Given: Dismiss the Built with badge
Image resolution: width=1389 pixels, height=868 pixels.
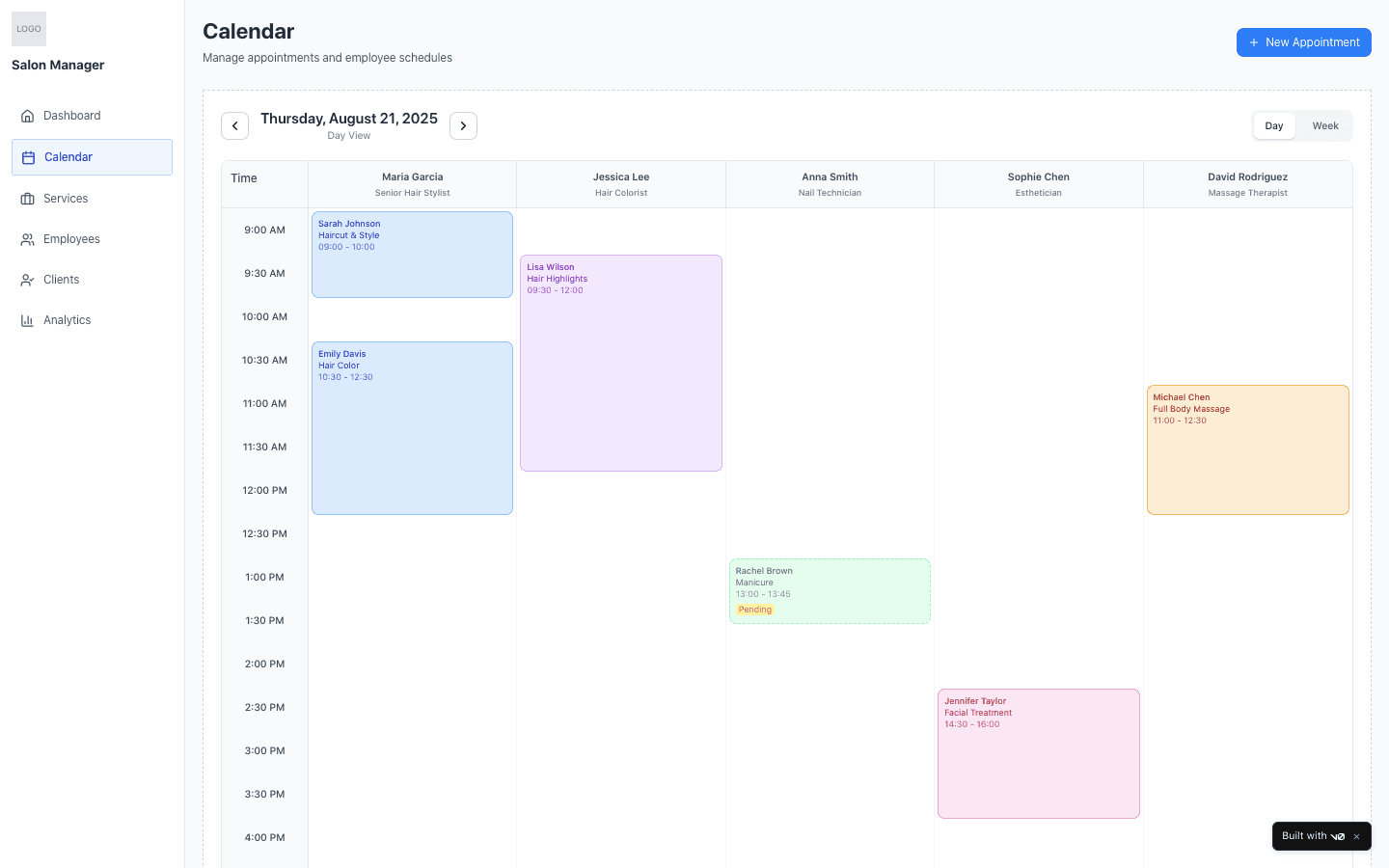Looking at the screenshot, I should click(1357, 836).
